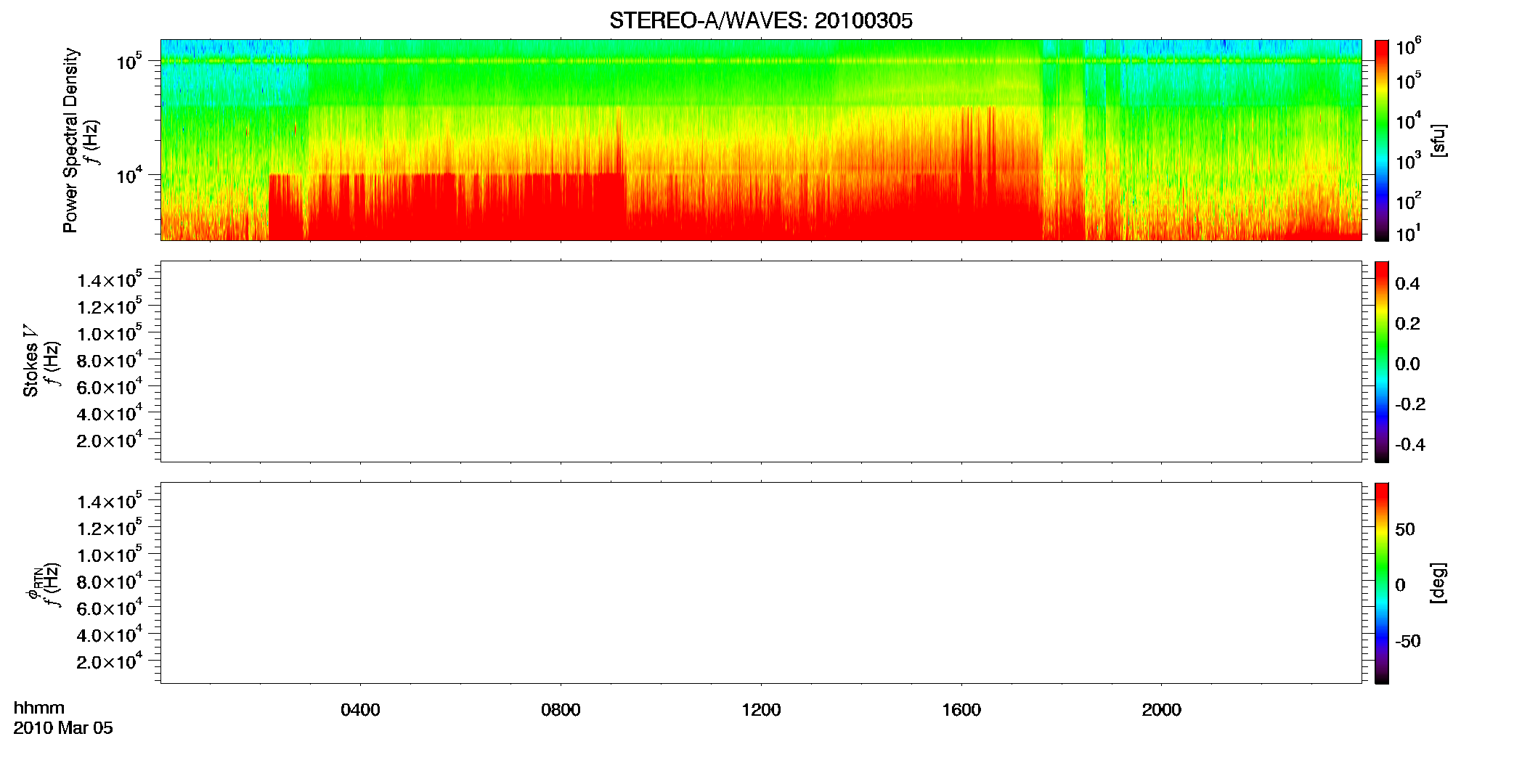
Task: Click the power spectral density spectrogram
Action: 761,140
